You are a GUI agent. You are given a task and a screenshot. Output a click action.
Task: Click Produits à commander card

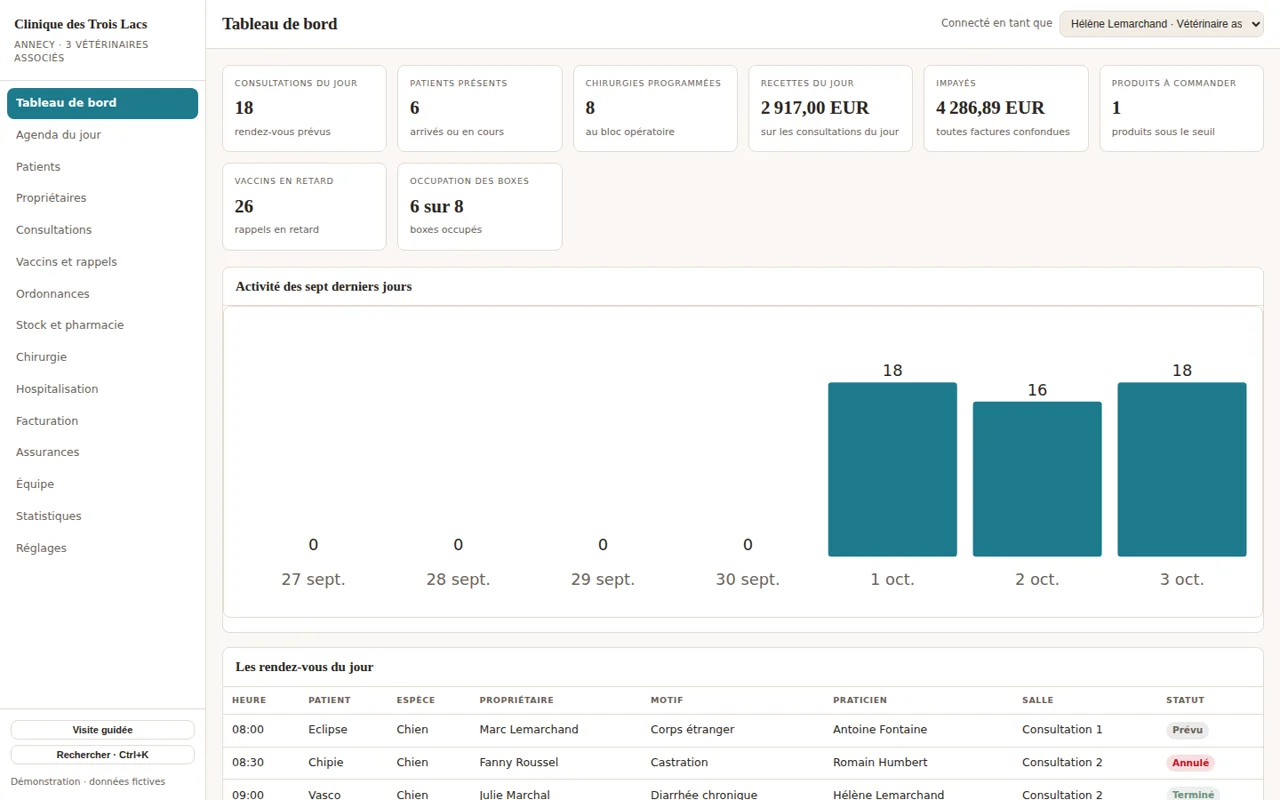click(1181, 109)
